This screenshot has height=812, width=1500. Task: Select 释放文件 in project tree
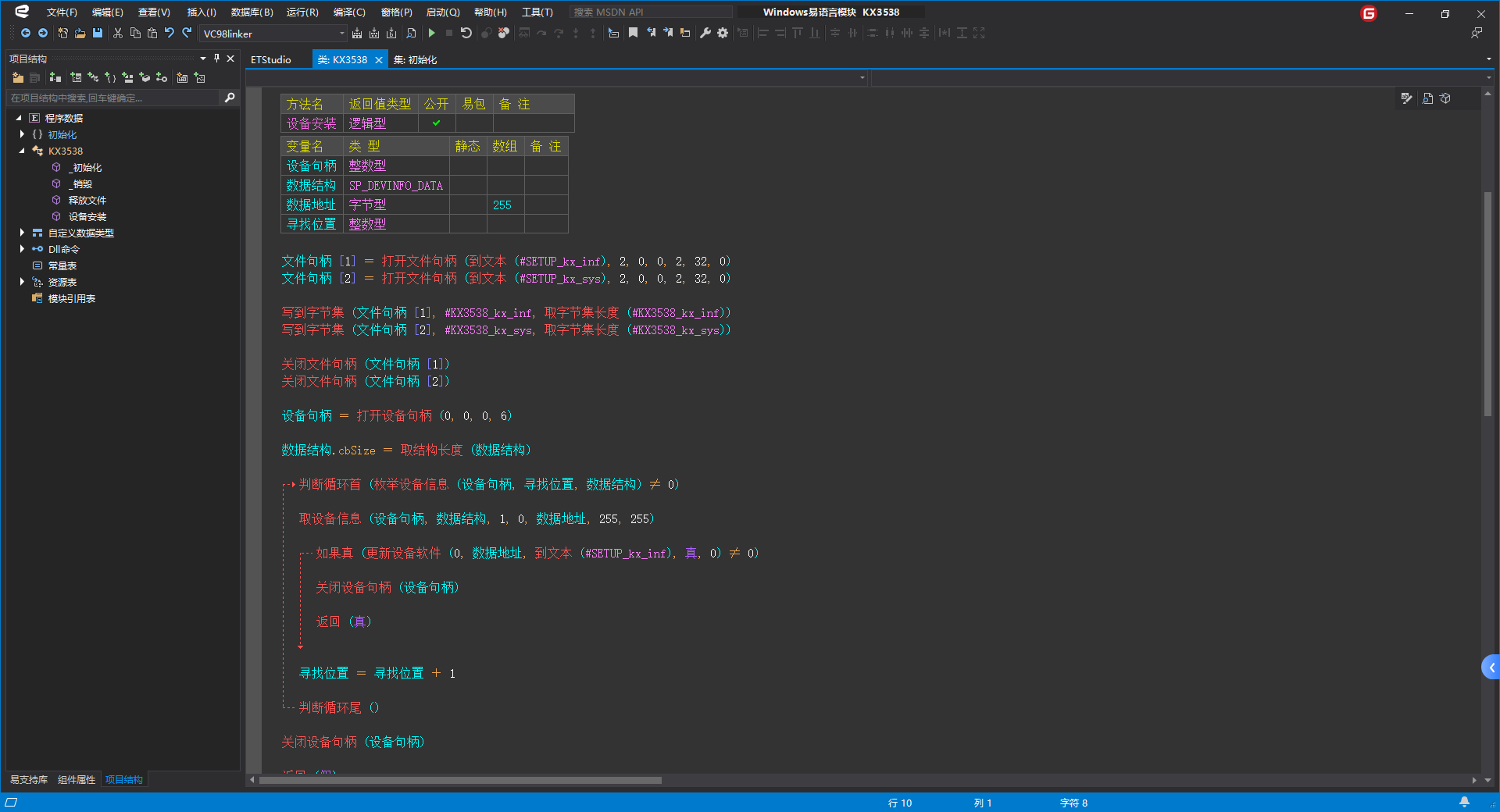coord(87,200)
